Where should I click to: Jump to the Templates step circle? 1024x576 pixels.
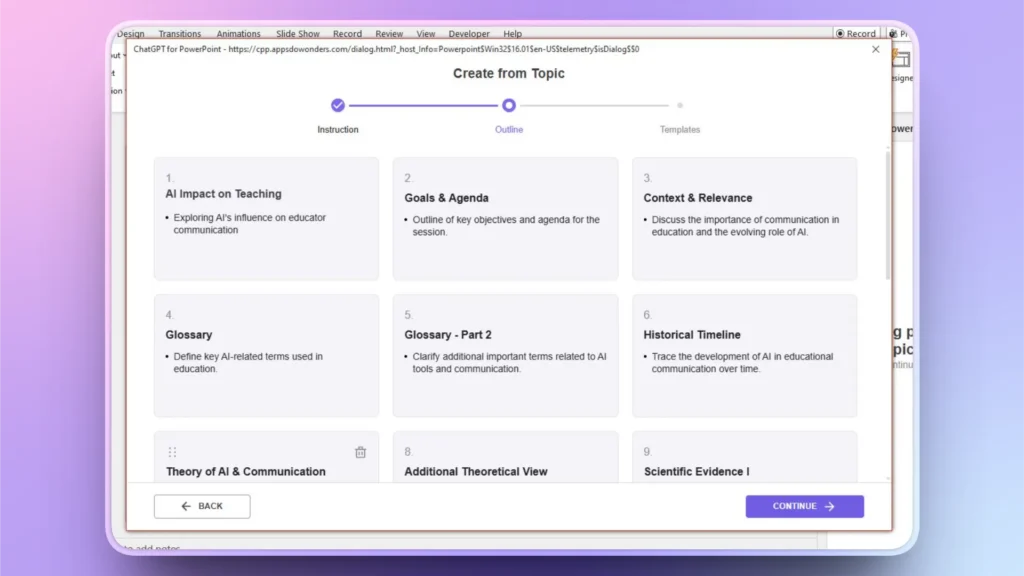[680, 105]
